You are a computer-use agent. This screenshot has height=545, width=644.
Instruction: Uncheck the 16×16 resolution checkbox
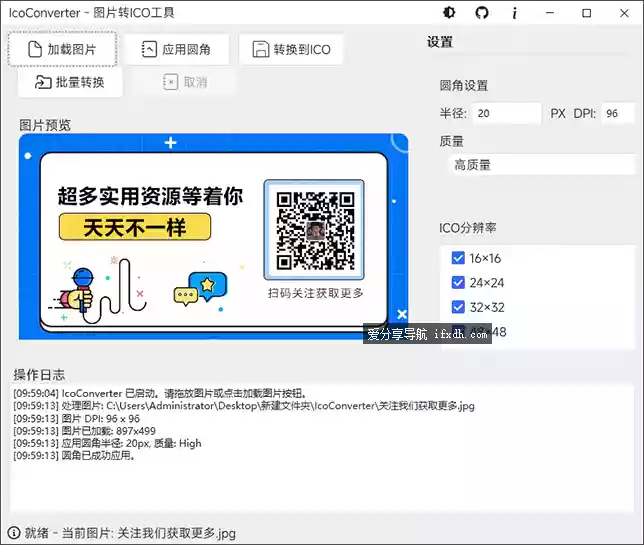(x=458, y=258)
